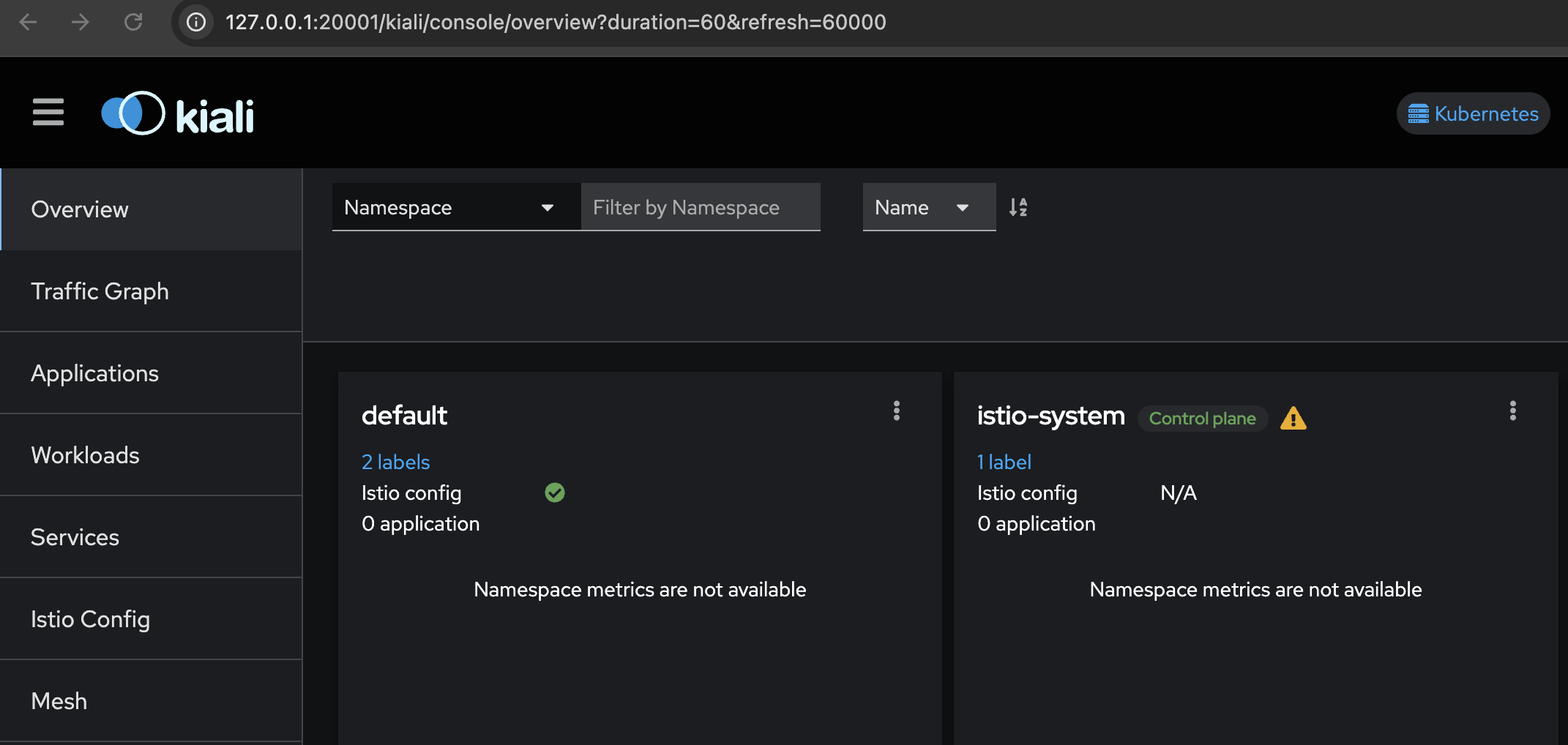1568x745 pixels.
Task: Click the Kiali logo
Action: click(178, 114)
